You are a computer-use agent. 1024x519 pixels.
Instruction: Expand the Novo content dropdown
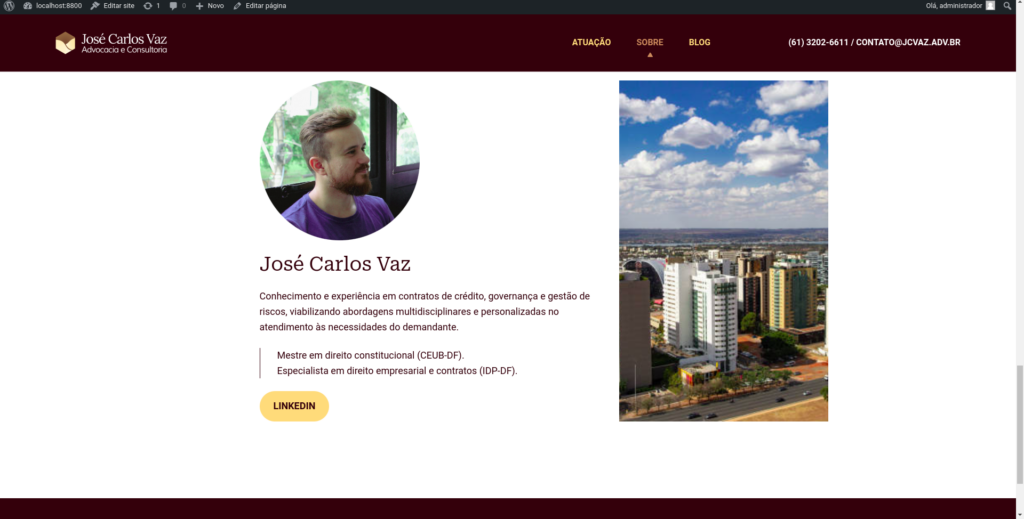click(209, 6)
